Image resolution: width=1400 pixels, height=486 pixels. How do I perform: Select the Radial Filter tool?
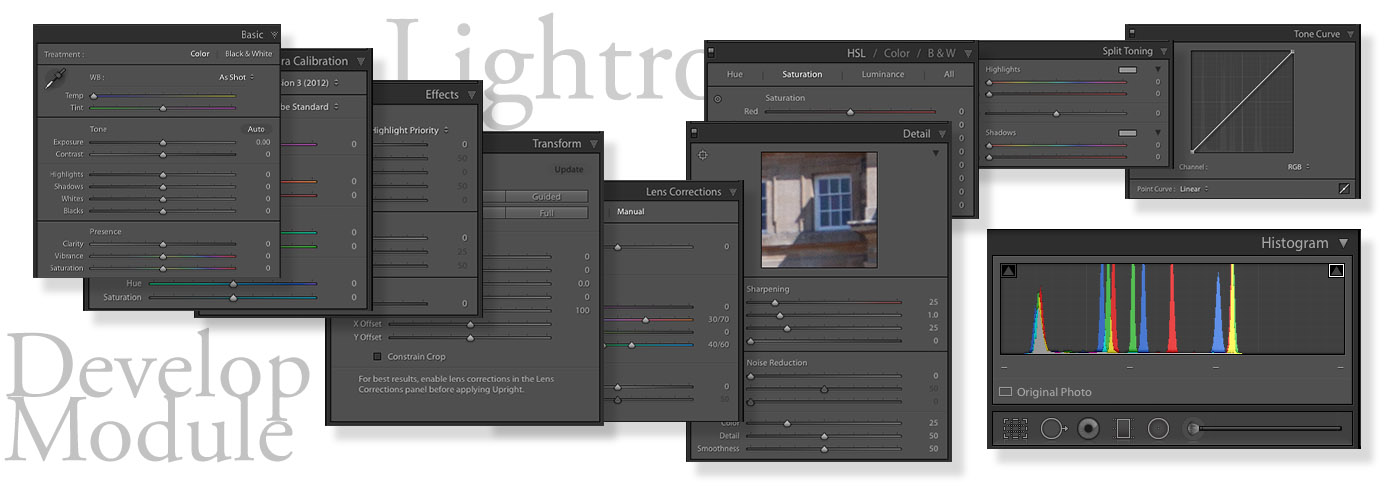[x=1158, y=429]
